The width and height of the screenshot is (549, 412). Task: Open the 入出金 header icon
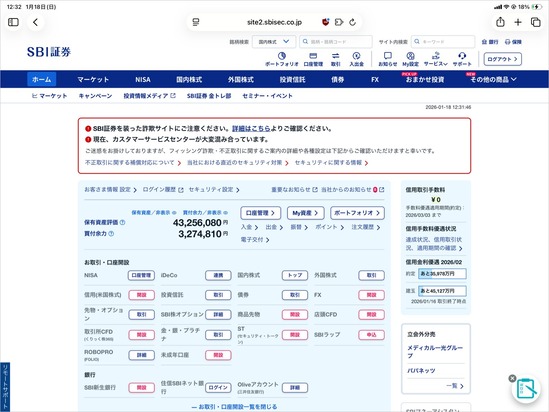point(356,59)
